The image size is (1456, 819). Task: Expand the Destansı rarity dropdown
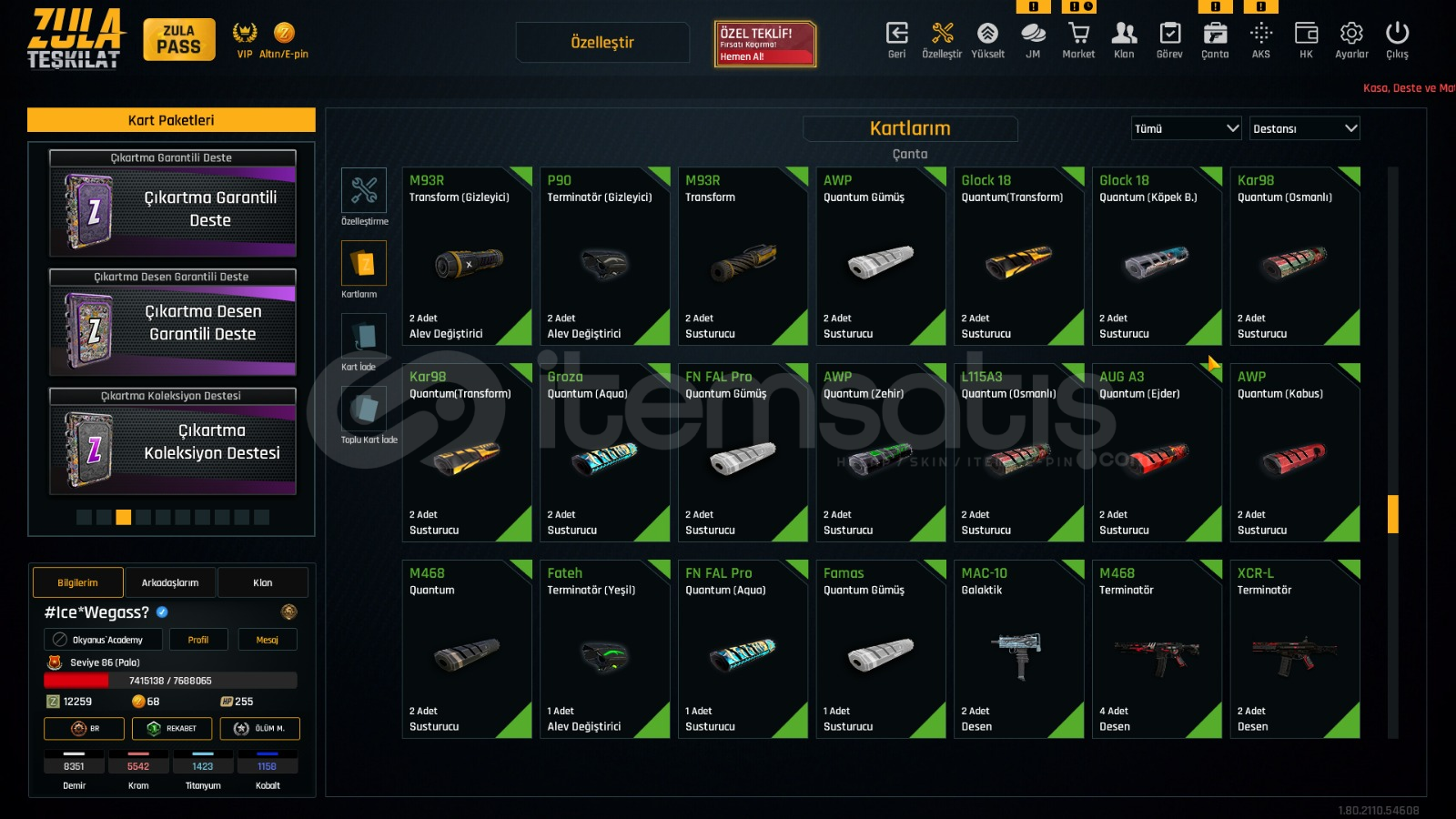[x=1305, y=128]
